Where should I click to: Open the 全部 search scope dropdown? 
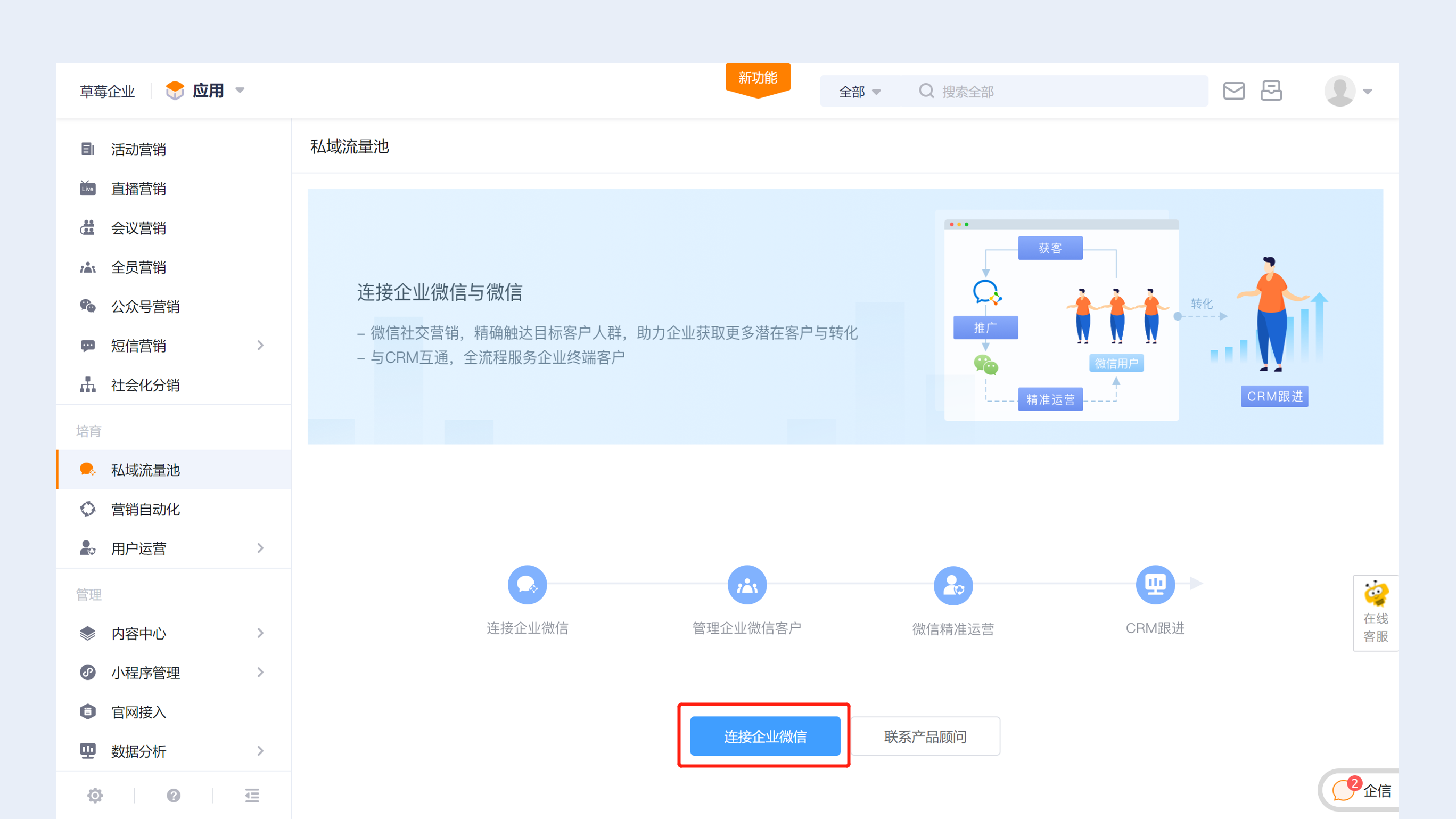click(x=860, y=92)
